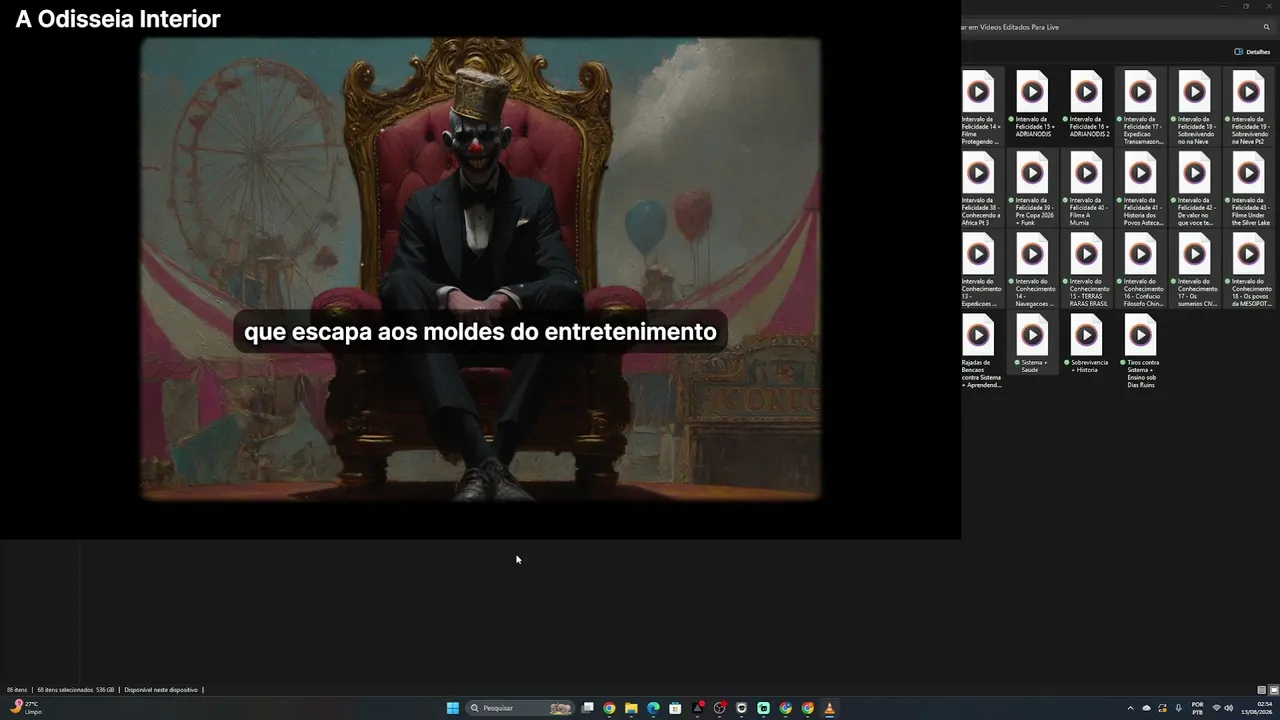
Task: Select file Intervalo da Felicidade 14 + Filme Protegendo
Action: pos(981,108)
